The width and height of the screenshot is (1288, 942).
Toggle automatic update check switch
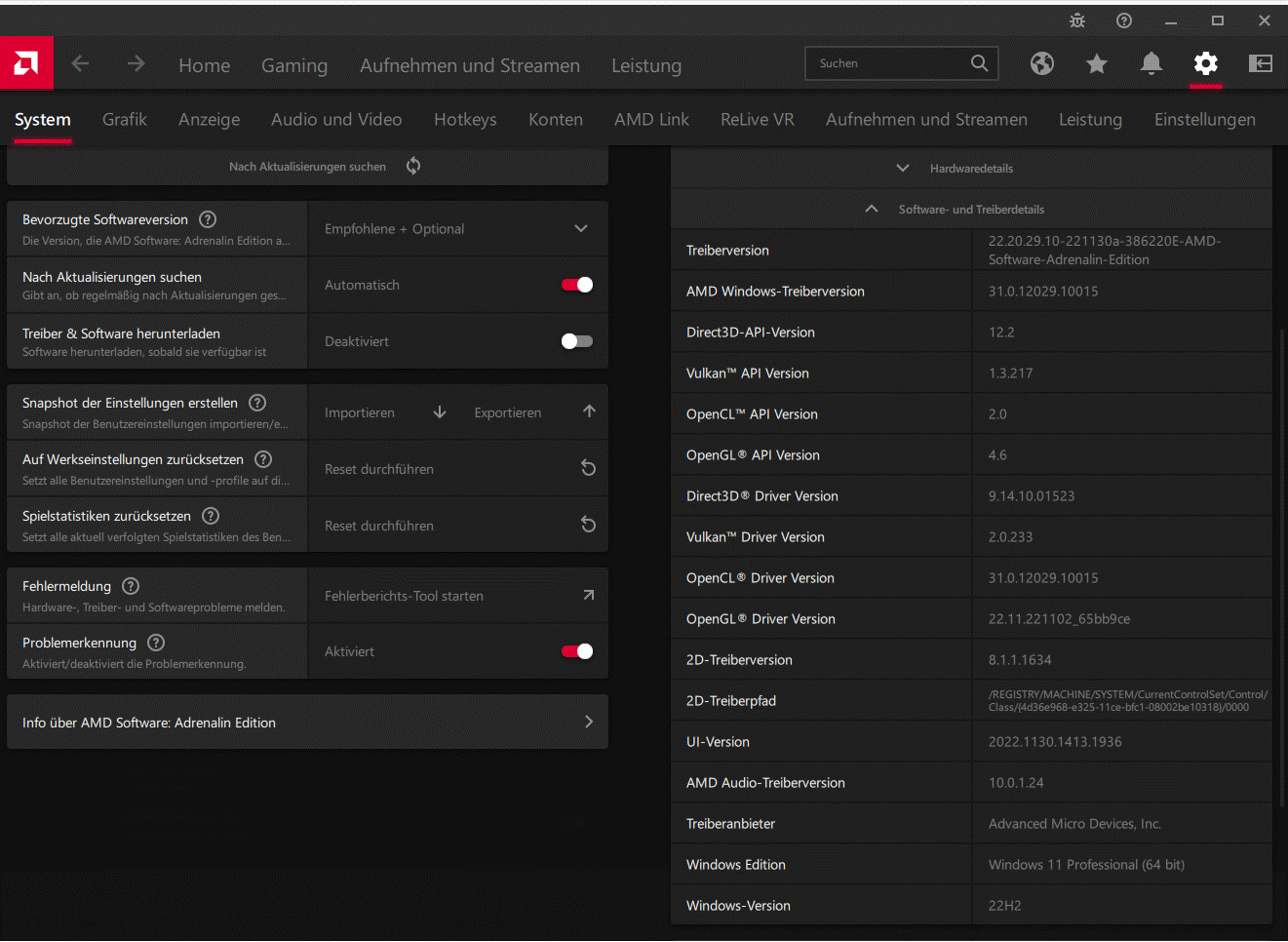(577, 285)
